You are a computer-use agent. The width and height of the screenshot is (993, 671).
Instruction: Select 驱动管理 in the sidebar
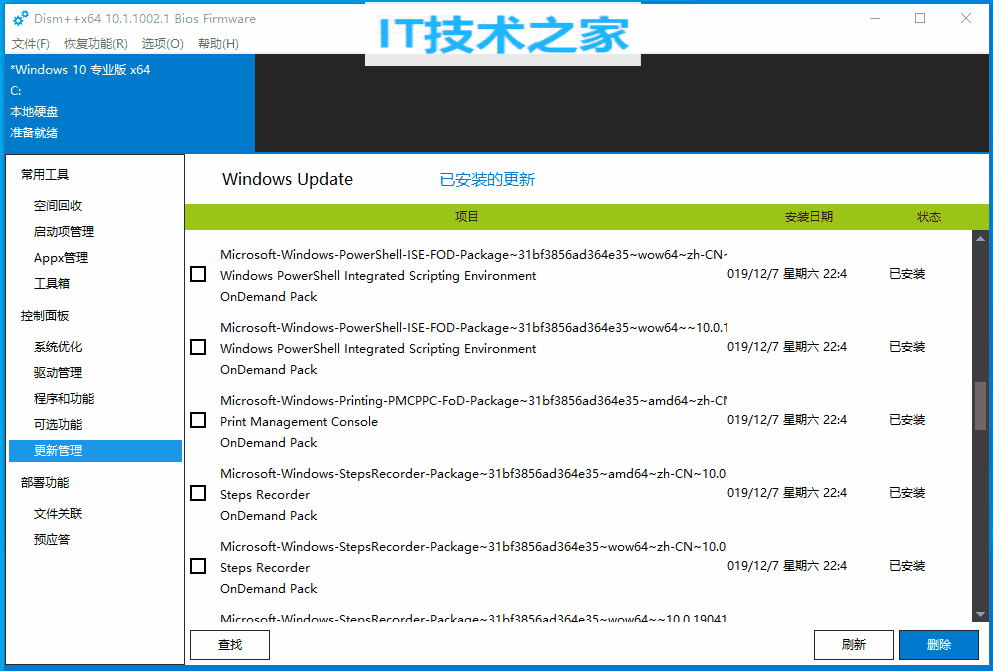pos(58,372)
